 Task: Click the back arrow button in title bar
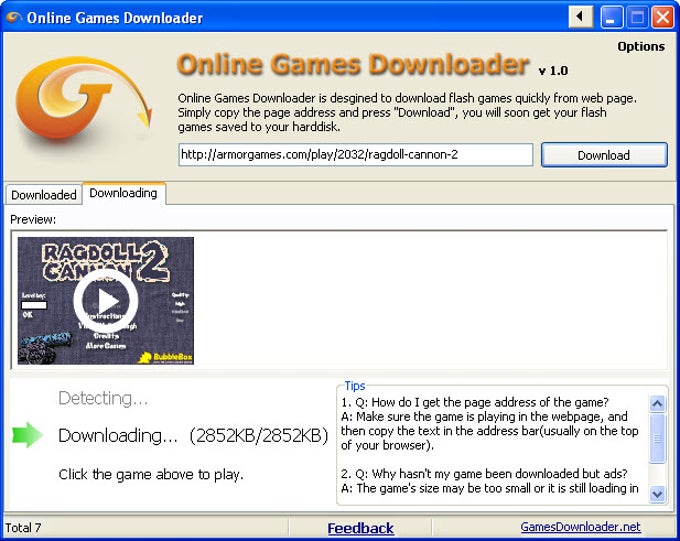[580, 17]
